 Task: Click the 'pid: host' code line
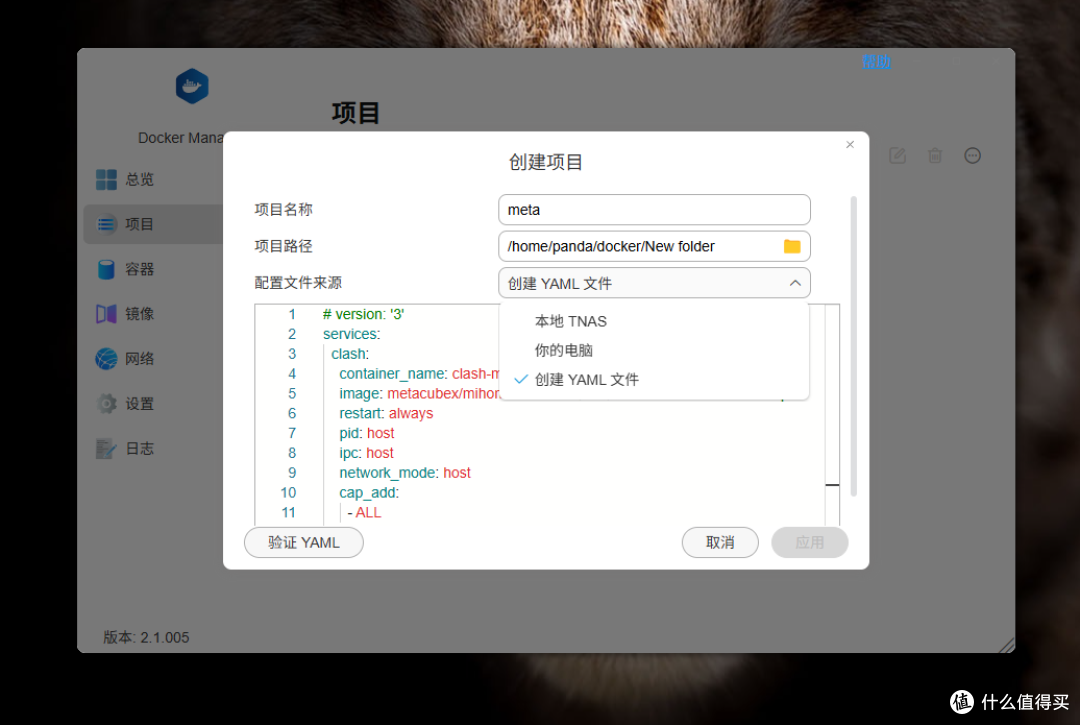pos(366,433)
